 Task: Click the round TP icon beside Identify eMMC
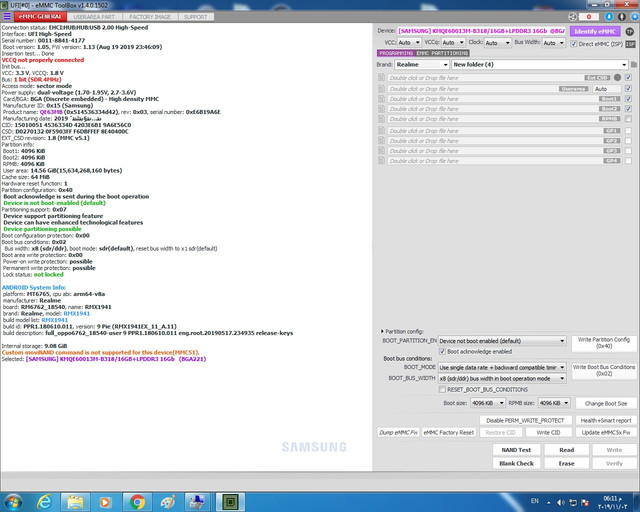(630, 31)
